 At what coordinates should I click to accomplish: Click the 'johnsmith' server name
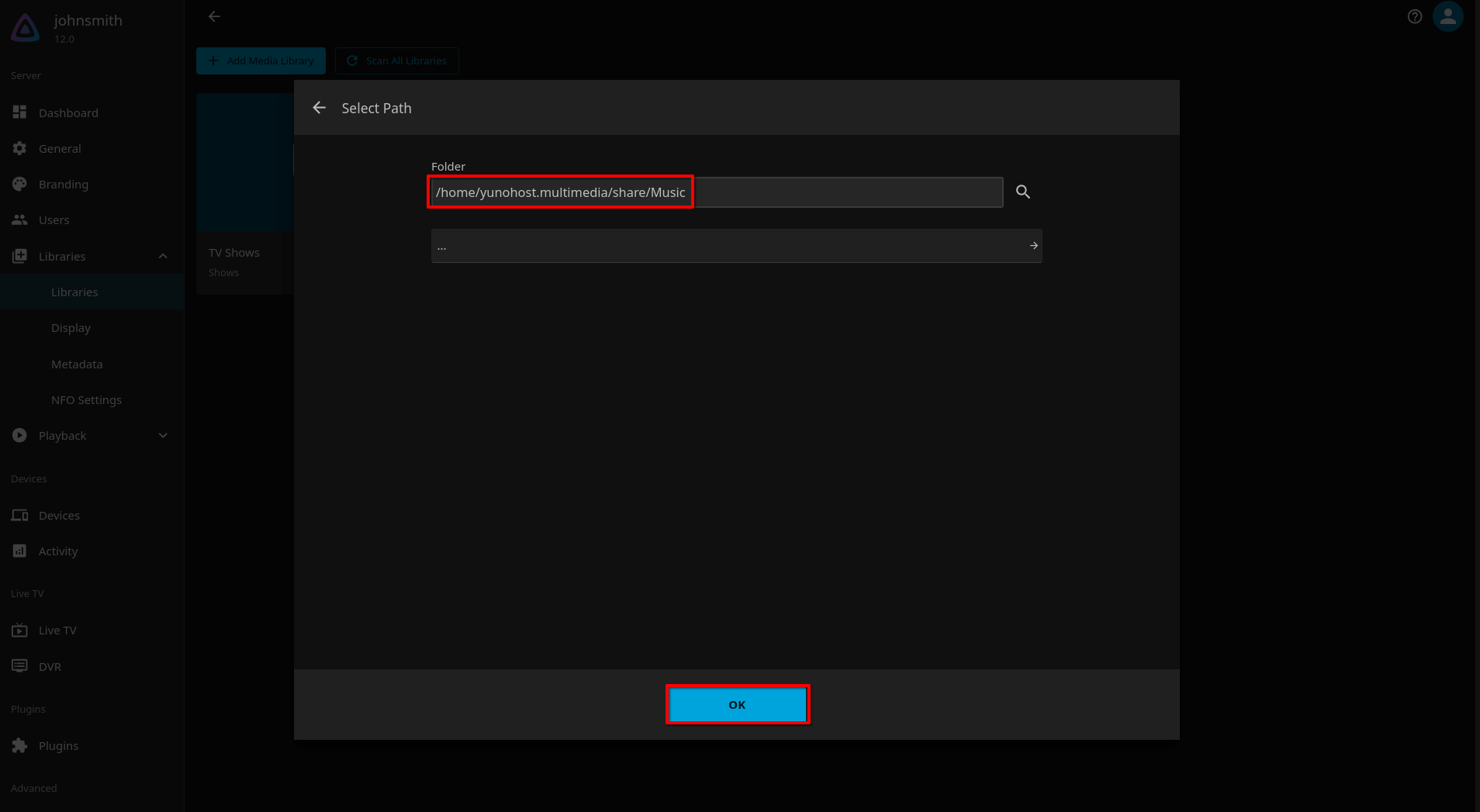pyautogui.click(x=88, y=20)
